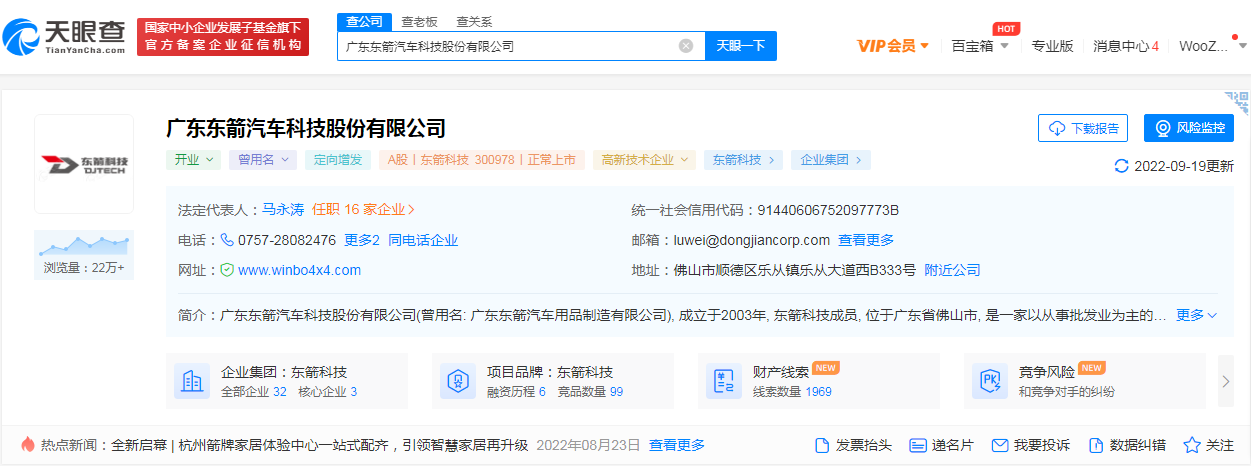The width and height of the screenshot is (1251, 466).
Task: Clear the search box with the X icon
Action: 686,46
